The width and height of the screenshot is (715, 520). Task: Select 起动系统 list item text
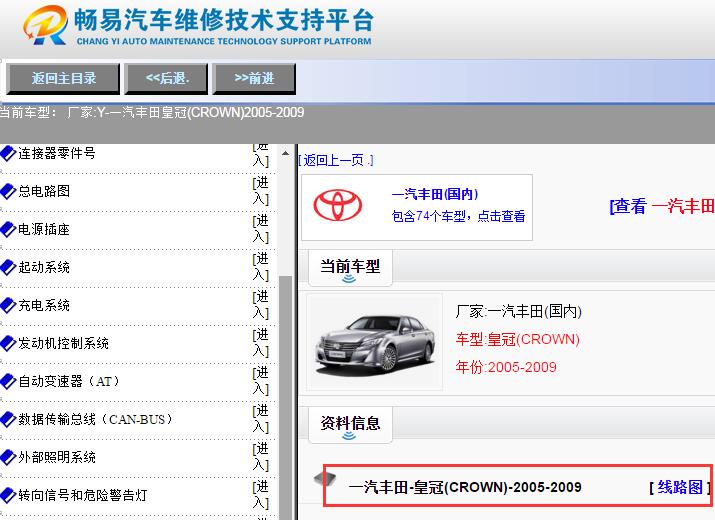tap(44, 267)
